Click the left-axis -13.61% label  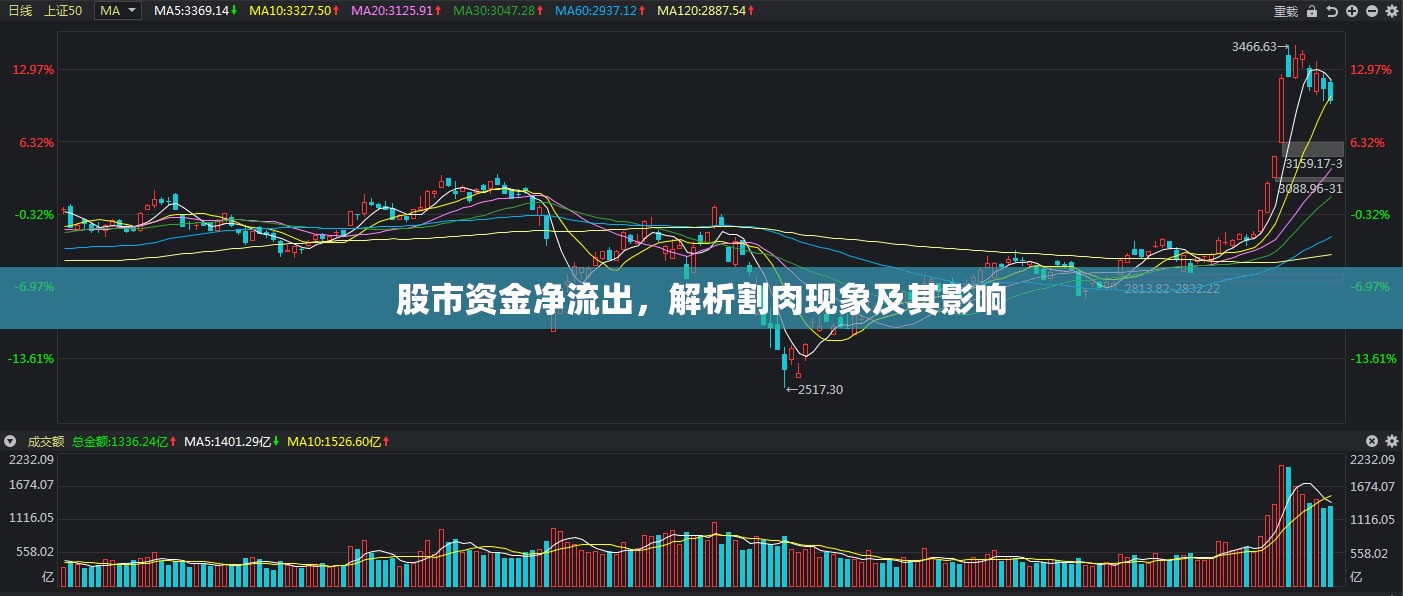pyautogui.click(x=31, y=358)
